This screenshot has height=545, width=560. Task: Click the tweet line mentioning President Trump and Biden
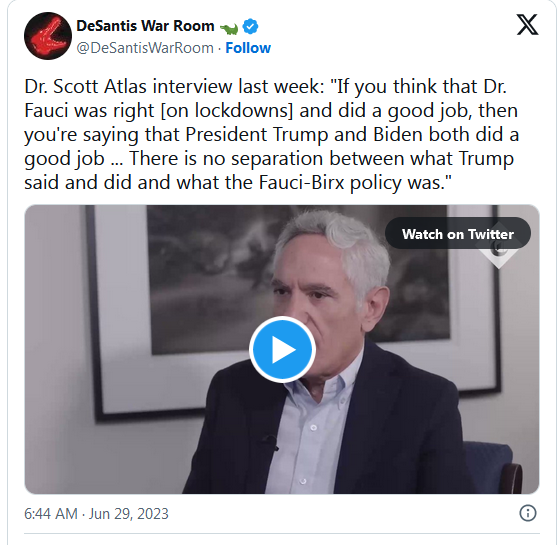[271, 134]
